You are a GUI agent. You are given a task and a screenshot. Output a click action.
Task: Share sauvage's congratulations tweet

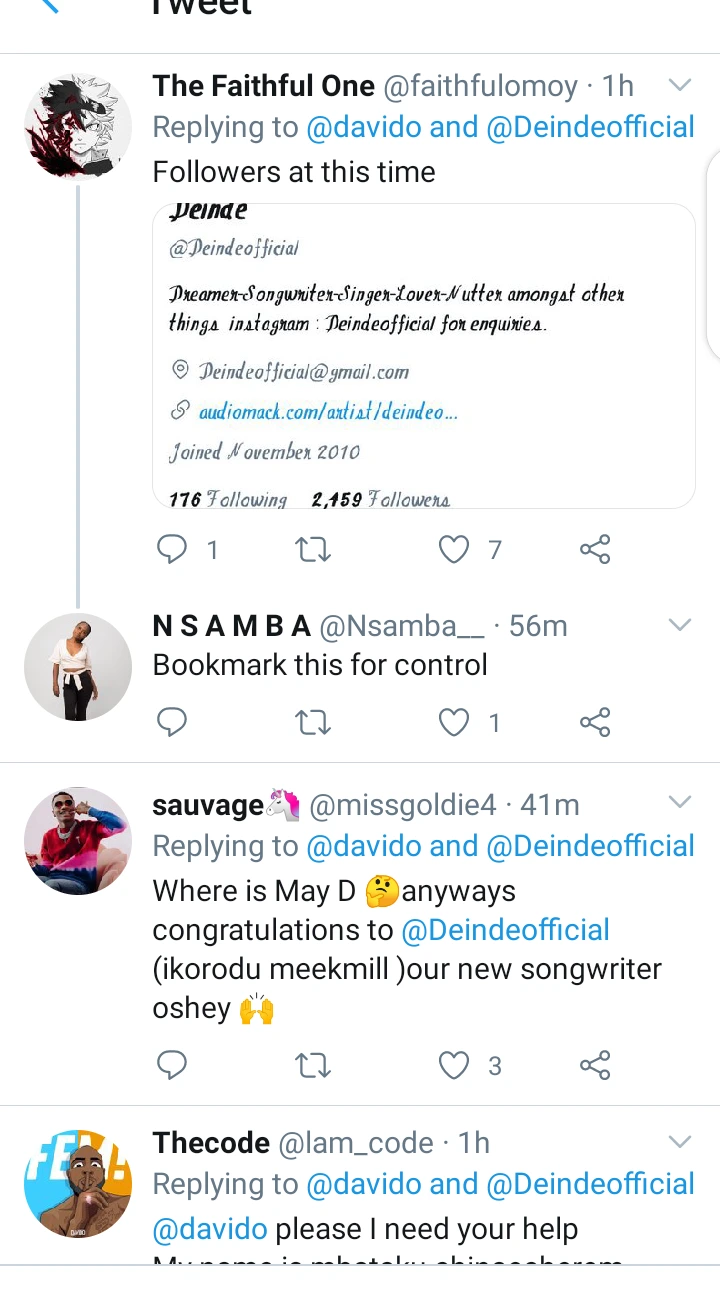(x=595, y=1066)
